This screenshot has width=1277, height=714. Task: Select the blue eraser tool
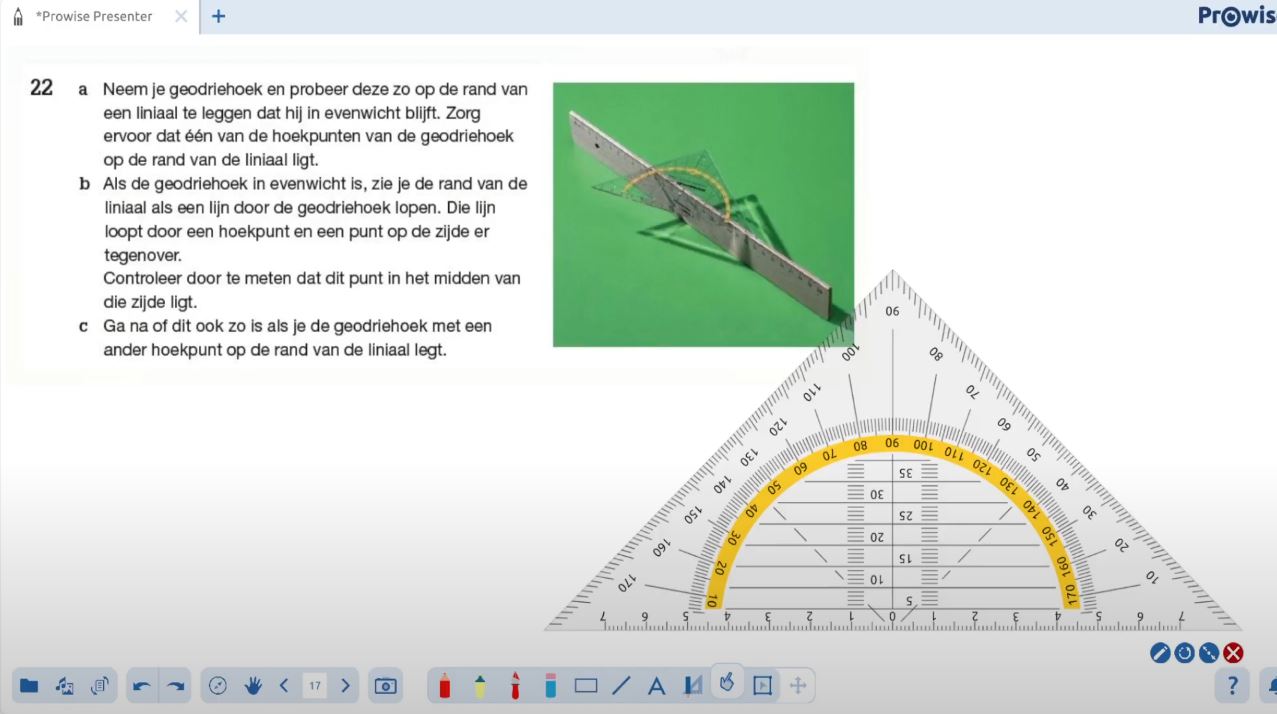550,686
